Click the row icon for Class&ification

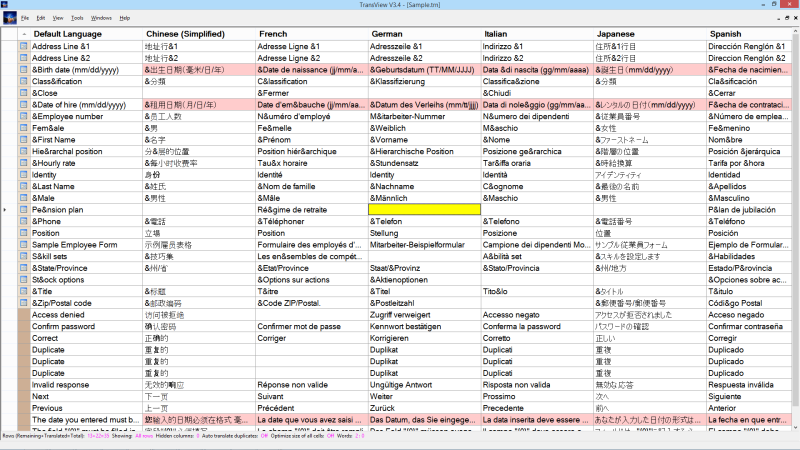pyautogui.click(x=23, y=81)
